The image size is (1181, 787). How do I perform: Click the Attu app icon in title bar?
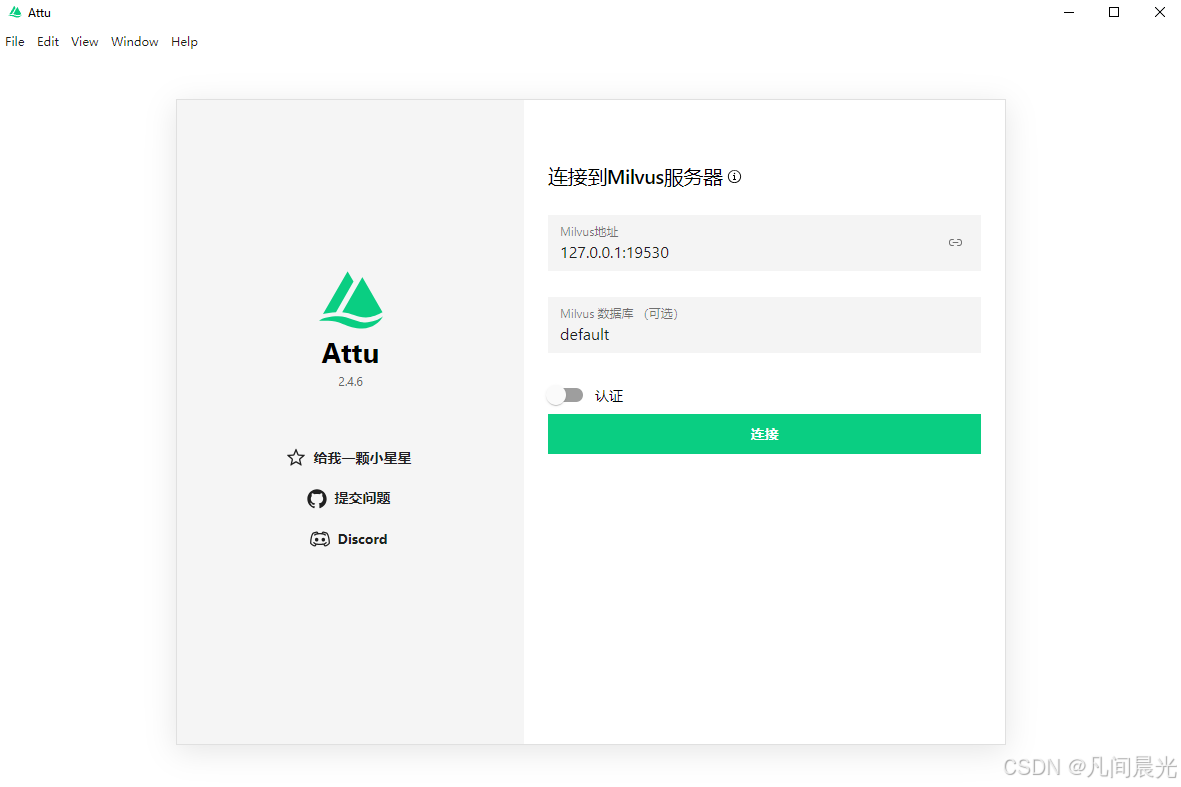pyautogui.click(x=15, y=12)
